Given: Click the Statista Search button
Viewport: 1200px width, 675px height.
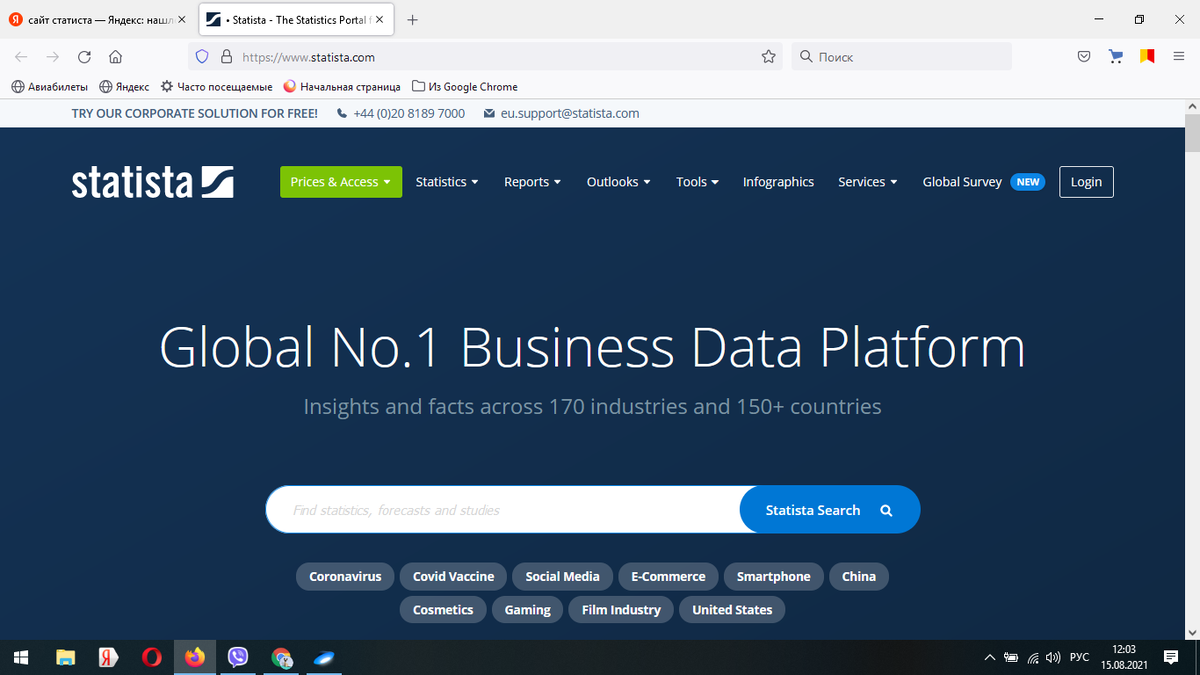Looking at the screenshot, I should [x=829, y=510].
